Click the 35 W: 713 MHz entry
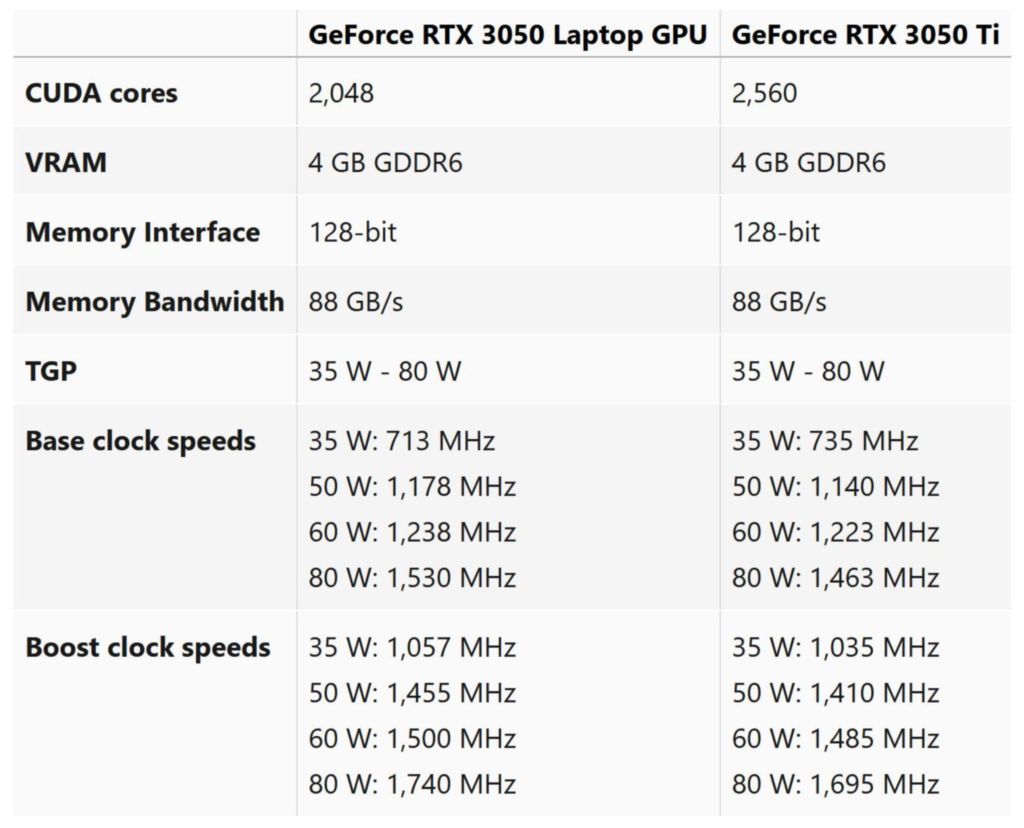The height and width of the screenshot is (828, 1024). tap(401, 441)
